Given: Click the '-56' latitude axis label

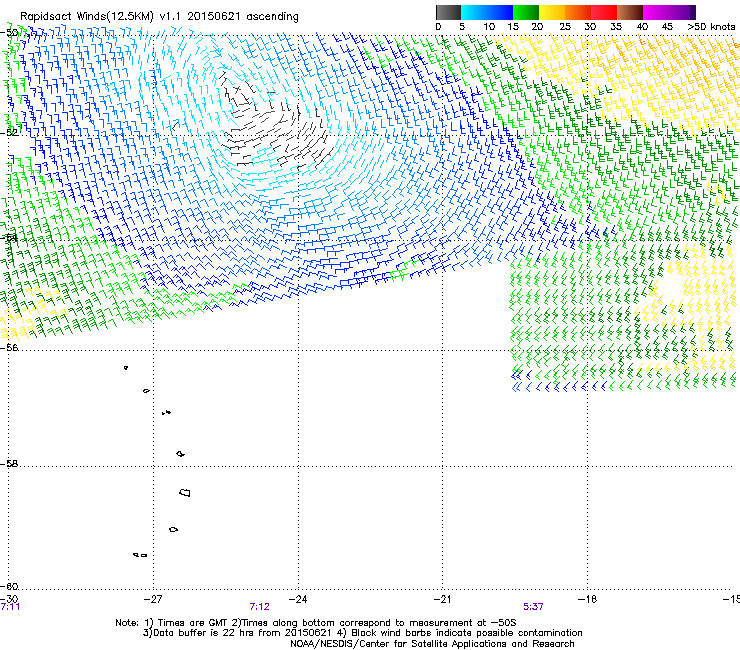Looking at the screenshot, I should [9, 347].
